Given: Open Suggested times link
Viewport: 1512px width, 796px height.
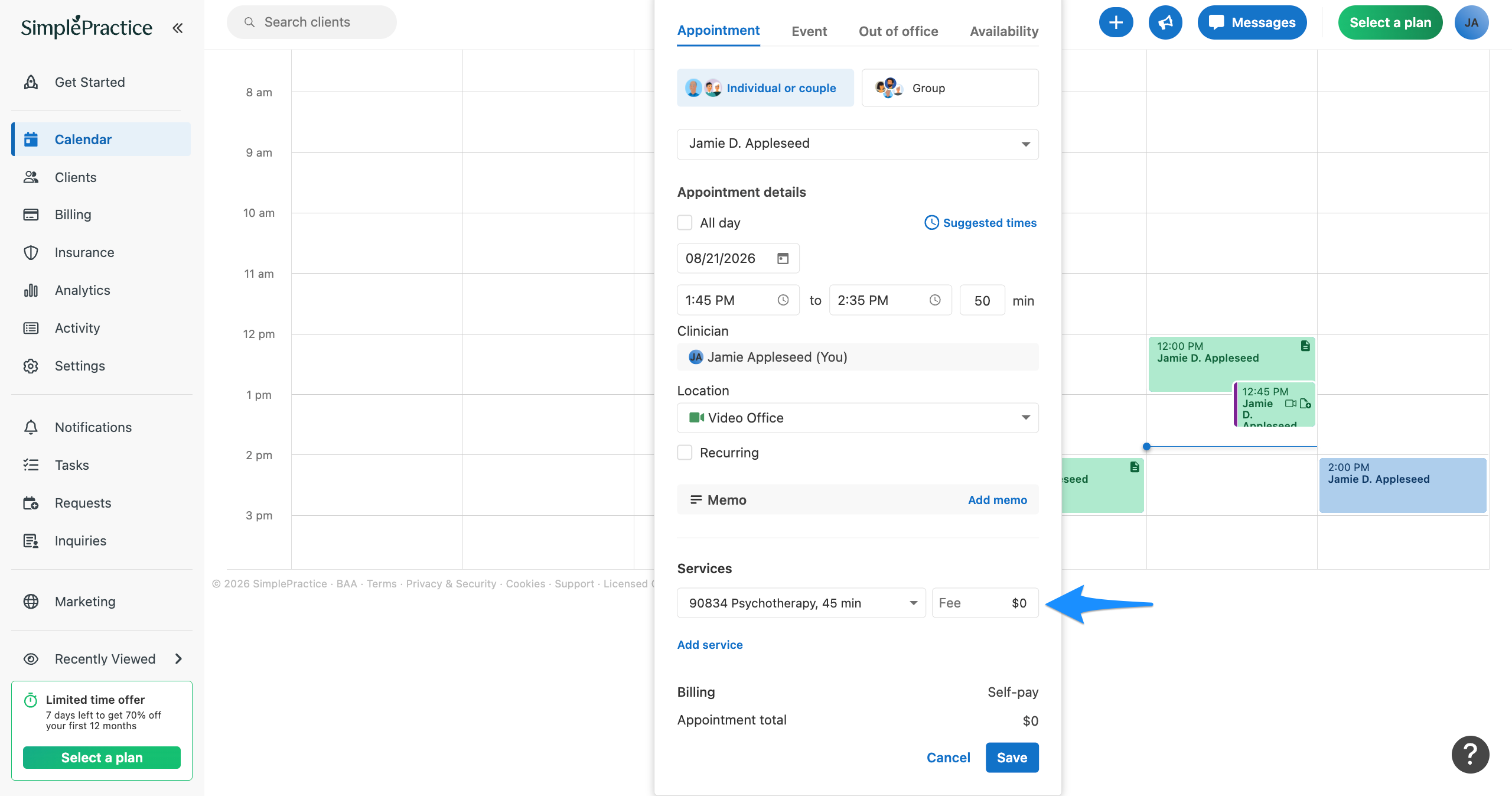Looking at the screenshot, I should point(980,223).
